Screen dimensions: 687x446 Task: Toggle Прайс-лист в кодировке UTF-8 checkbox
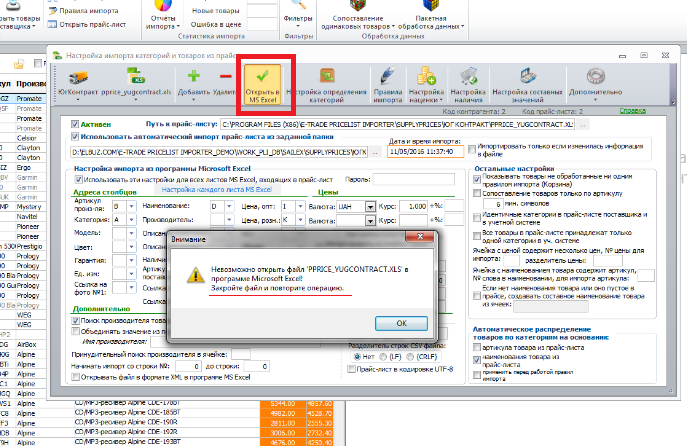click(x=351, y=369)
